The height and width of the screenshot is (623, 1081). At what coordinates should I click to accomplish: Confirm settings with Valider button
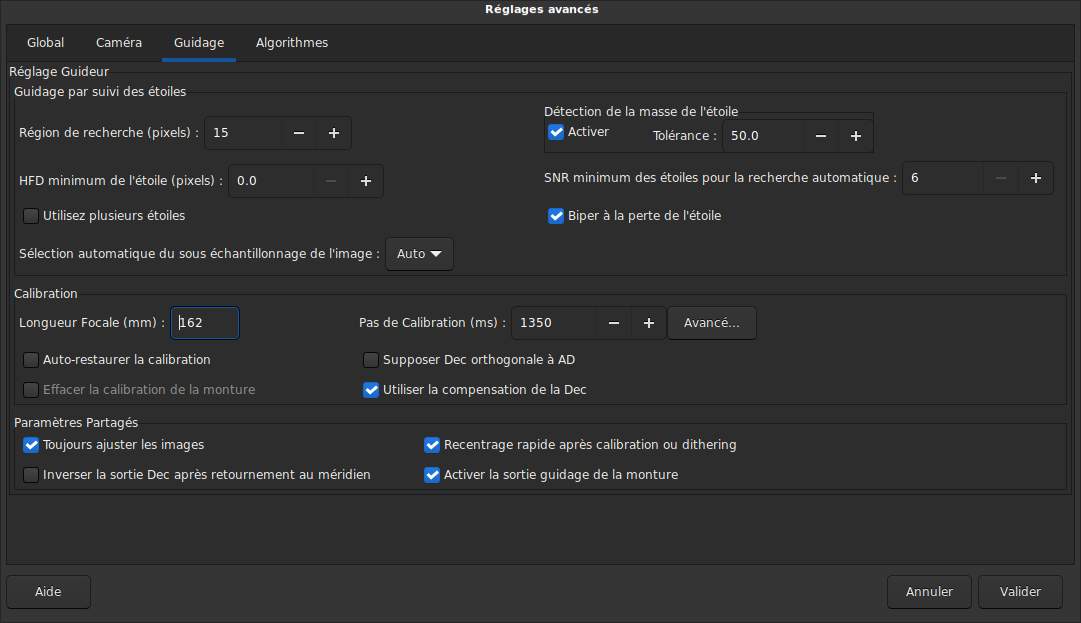pyautogui.click(x=1020, y=591)
